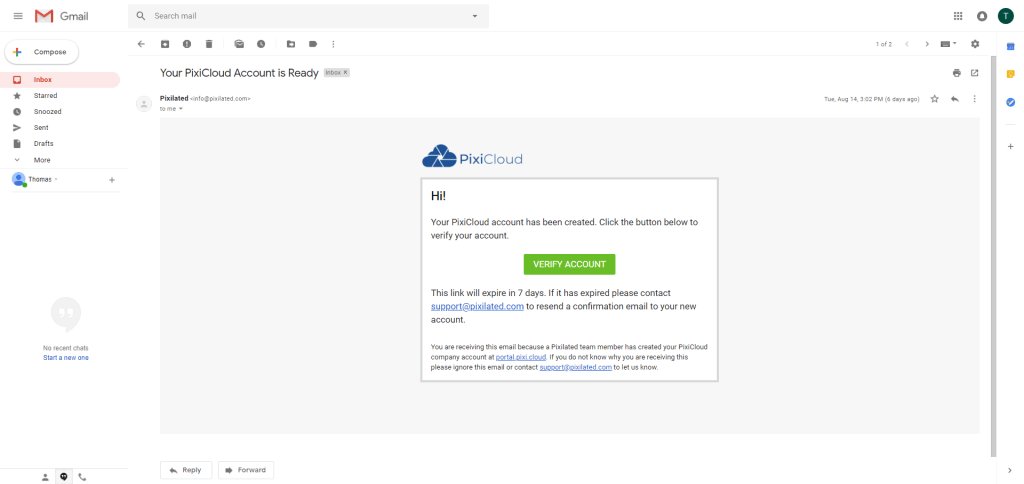The width and height of the screenshot is (1024, 484).
Task: Archive this conversation
Action: [x=165, y=44]
